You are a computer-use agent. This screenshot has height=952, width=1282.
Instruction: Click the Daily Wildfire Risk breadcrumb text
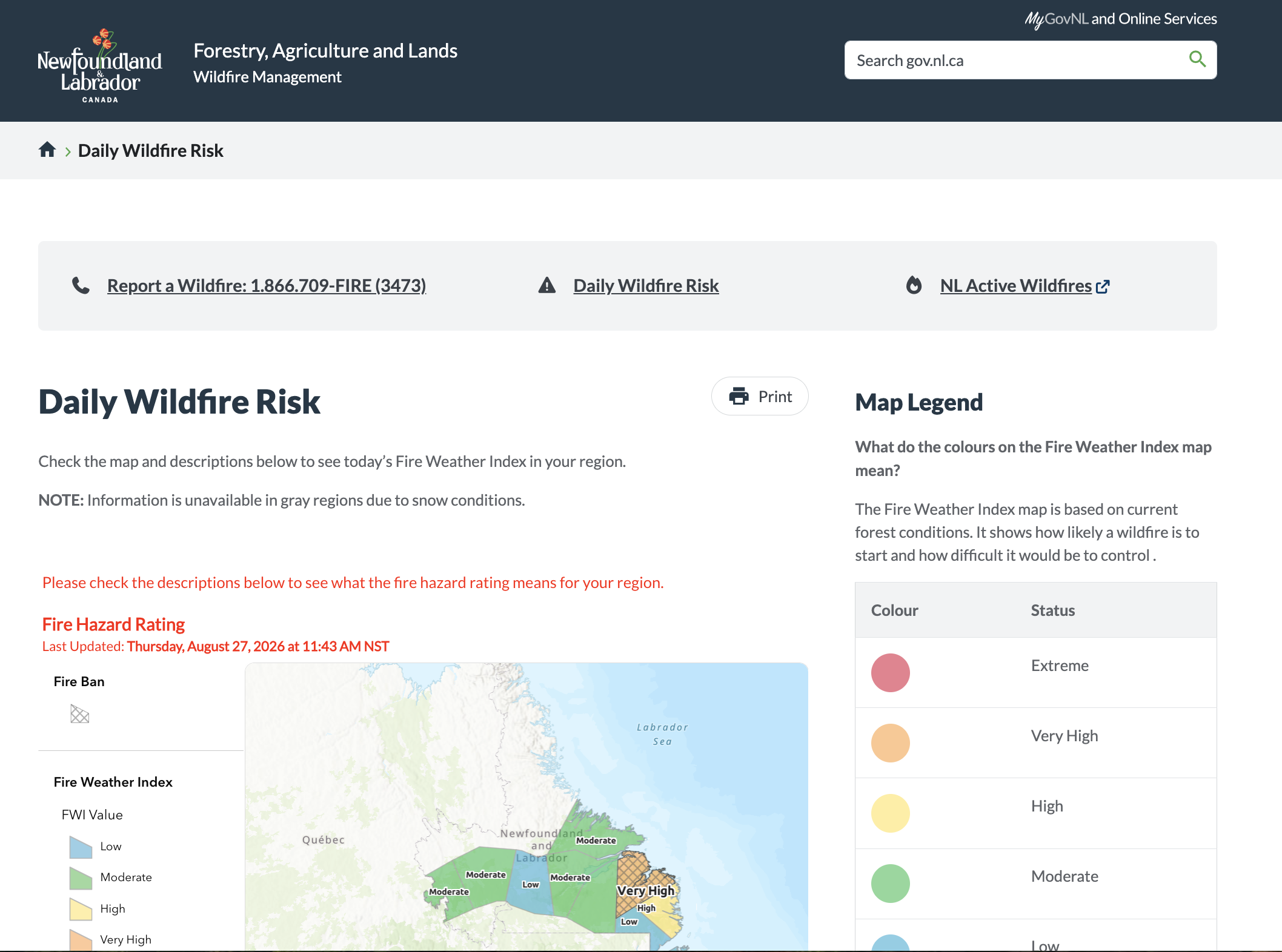(151, 150)
